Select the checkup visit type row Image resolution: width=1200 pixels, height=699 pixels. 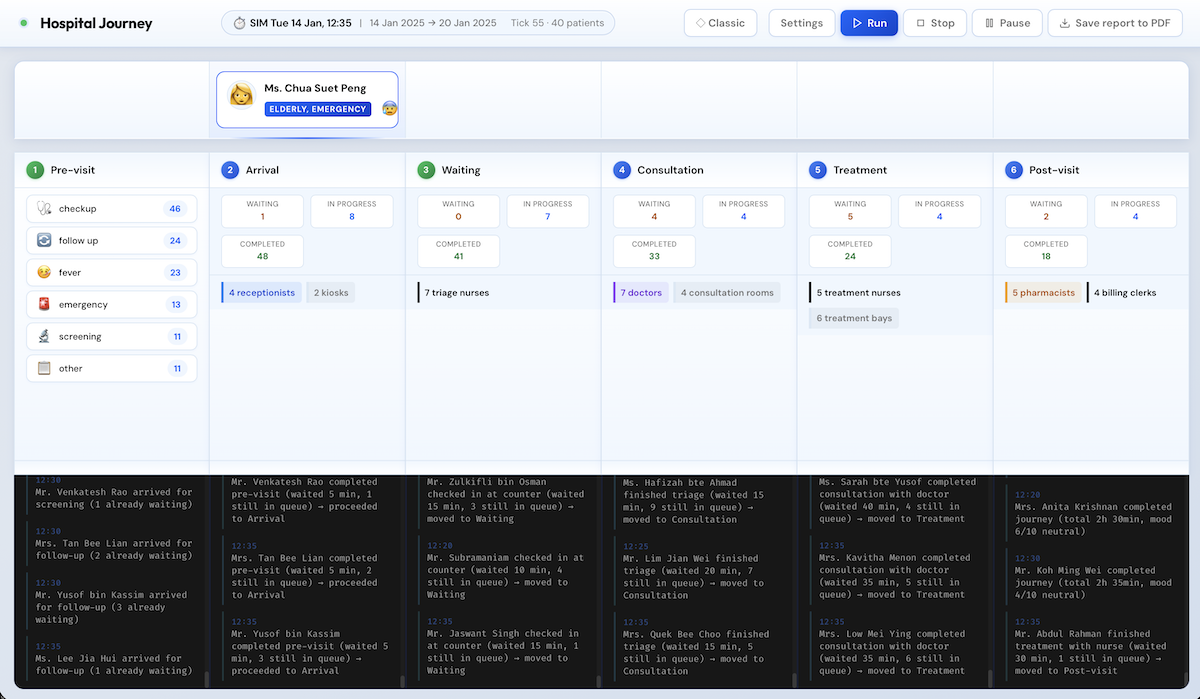(x=112, y=209)
